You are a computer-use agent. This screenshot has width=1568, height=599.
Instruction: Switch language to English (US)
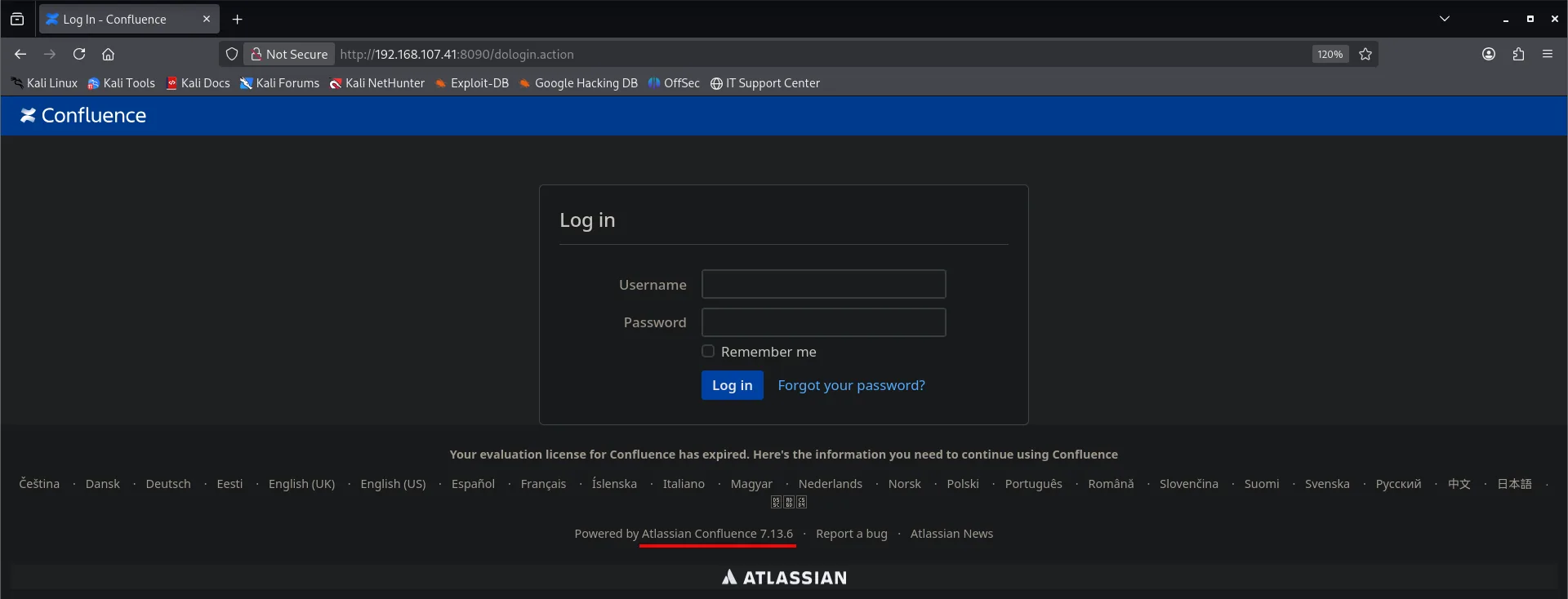tap(393, 484)
